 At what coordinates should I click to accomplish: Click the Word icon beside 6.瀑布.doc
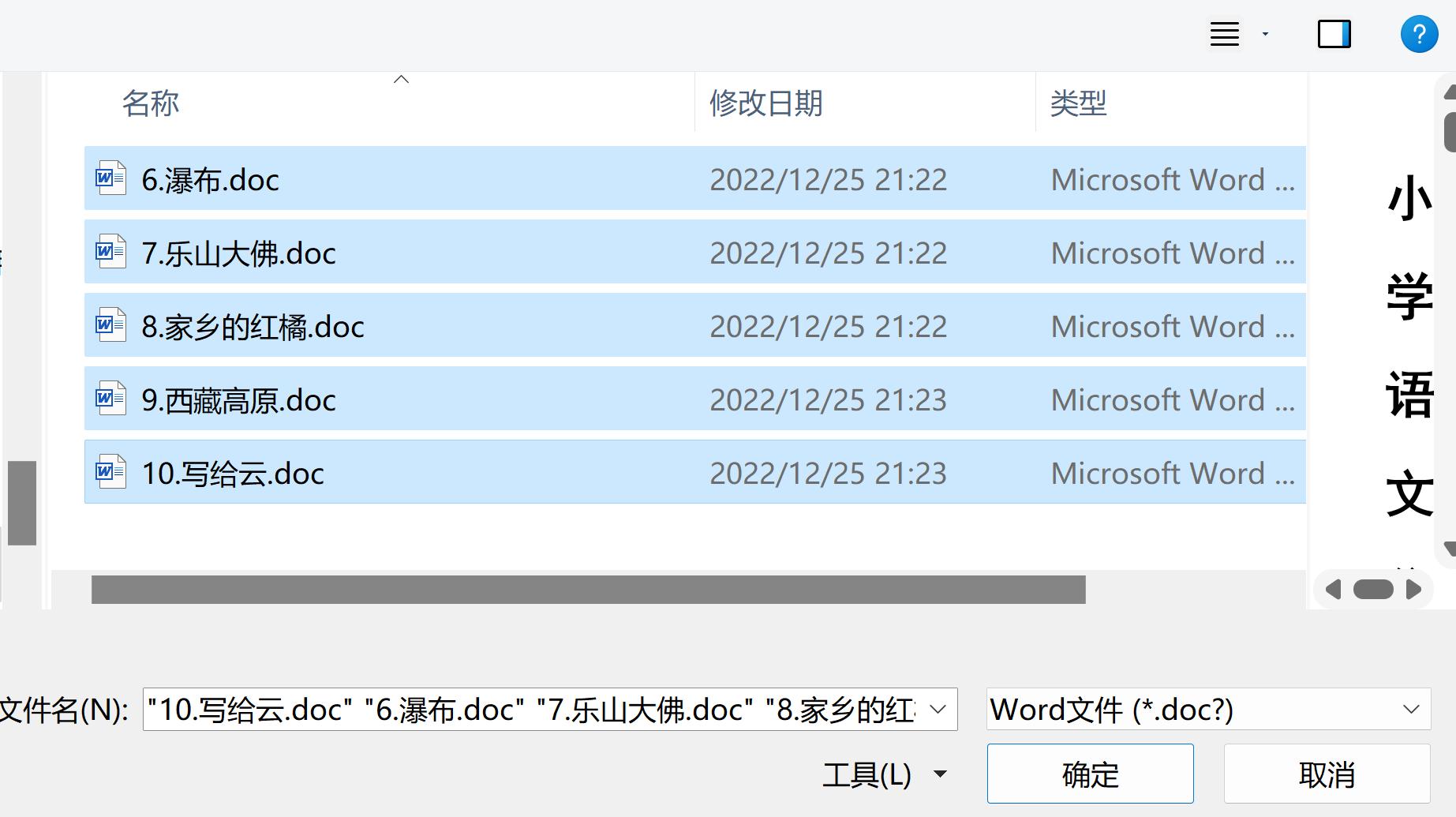click(110, 178)
